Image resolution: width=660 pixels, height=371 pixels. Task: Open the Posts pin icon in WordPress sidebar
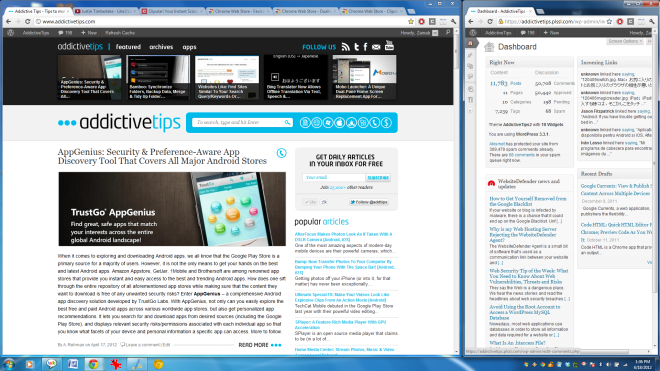[471, 55]
